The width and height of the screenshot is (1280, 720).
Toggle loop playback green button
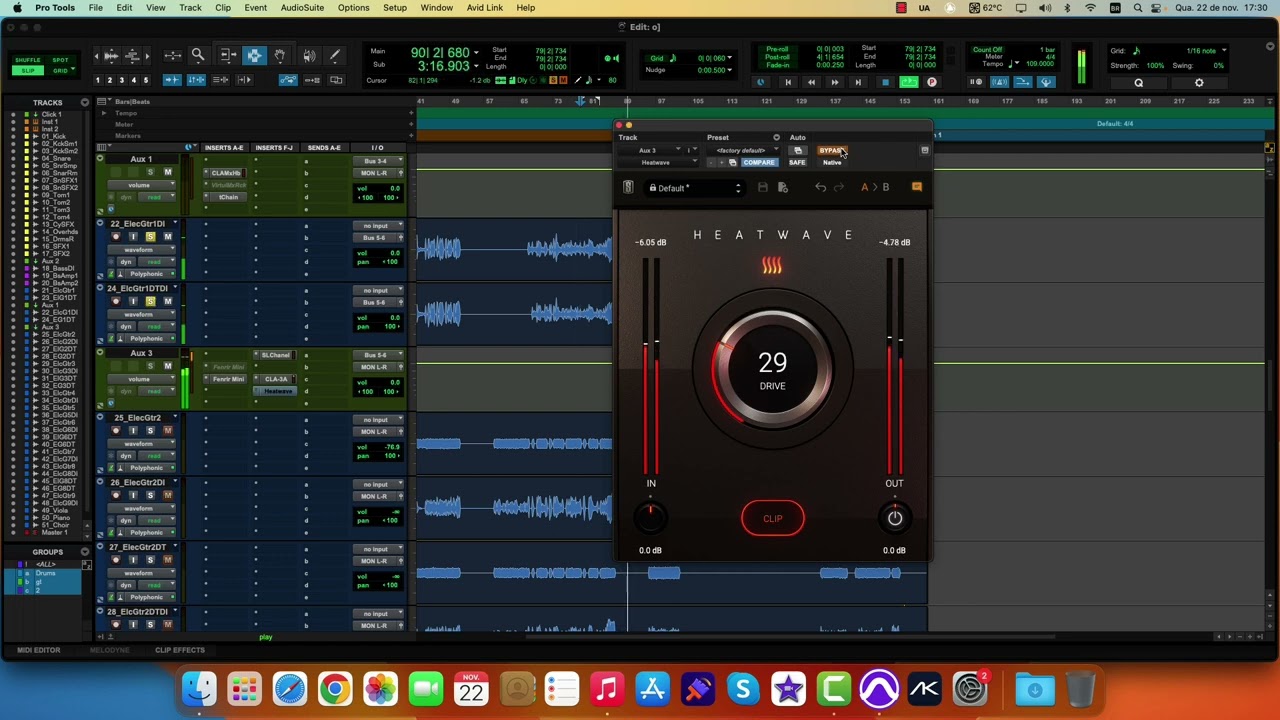909,82
